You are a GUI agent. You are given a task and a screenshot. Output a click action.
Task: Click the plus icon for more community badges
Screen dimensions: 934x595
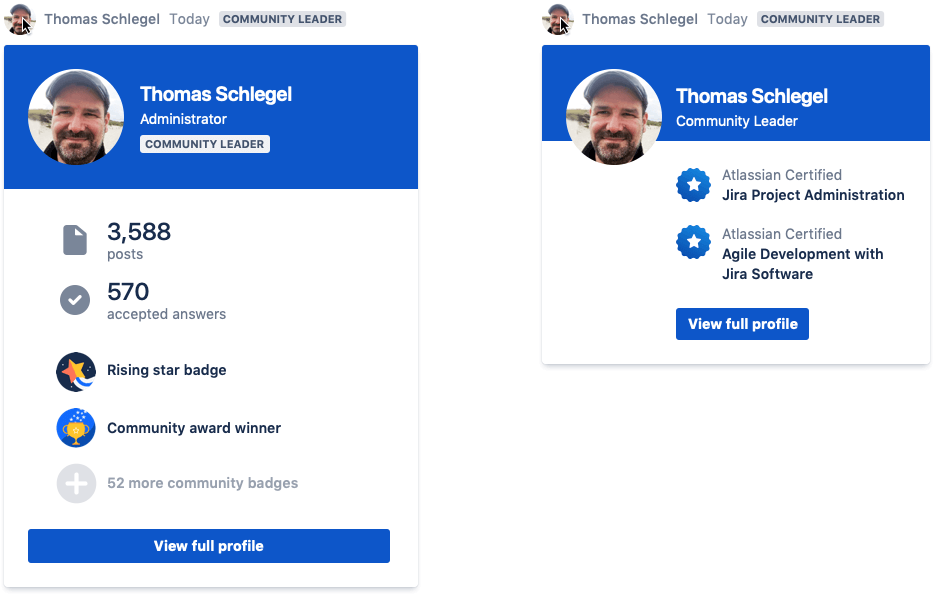tap(76, 484)
